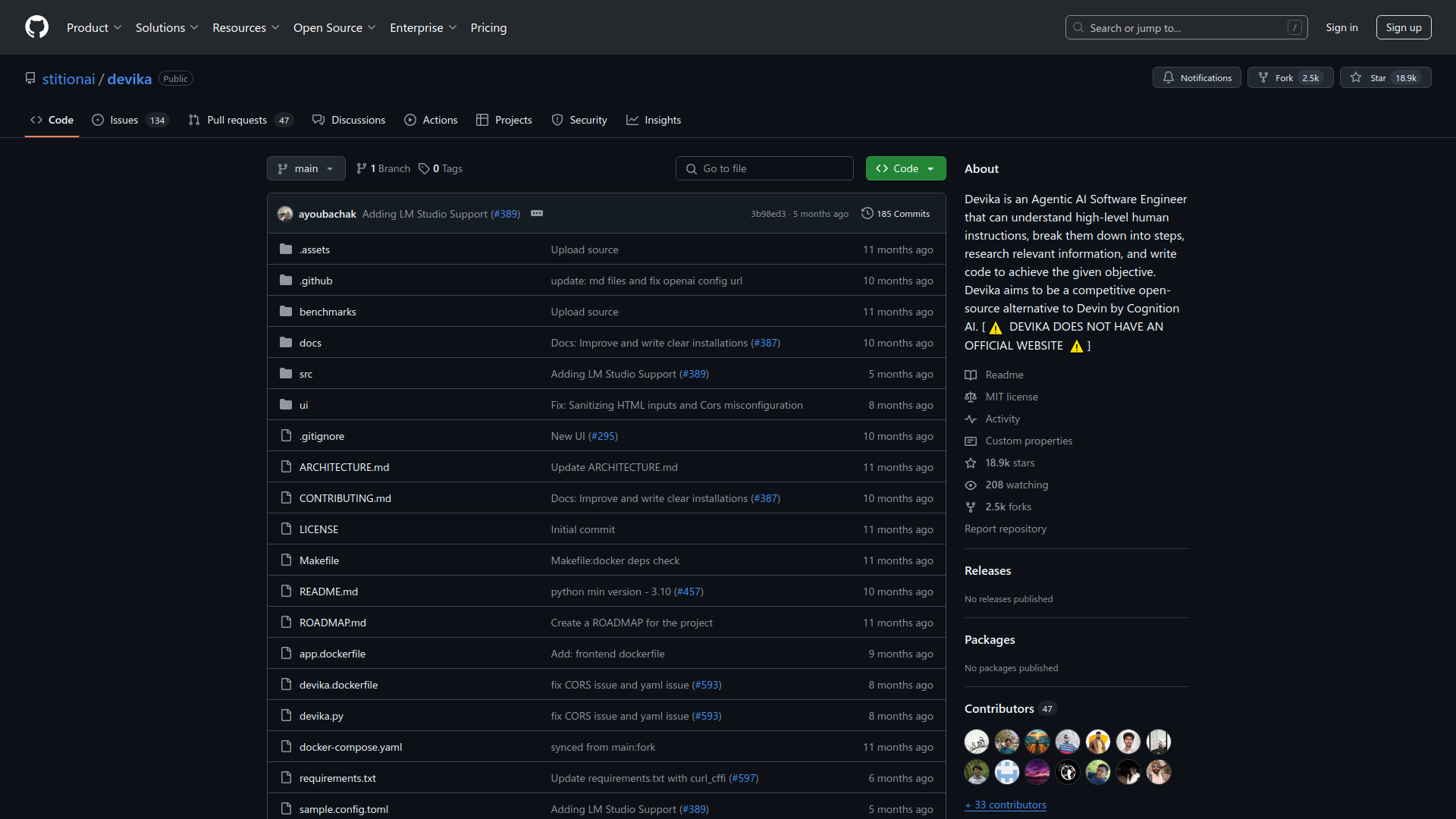This screenshot has height=819, width=1456.
Task: Click the first contributor avatar
Action: pyautogui.click(x=977, y=741)
